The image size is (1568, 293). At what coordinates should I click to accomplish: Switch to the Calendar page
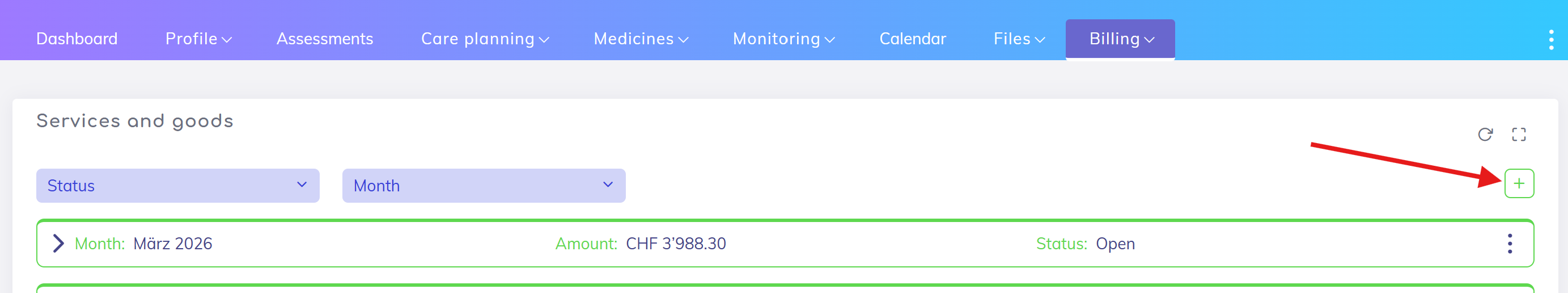pos(912,39)
